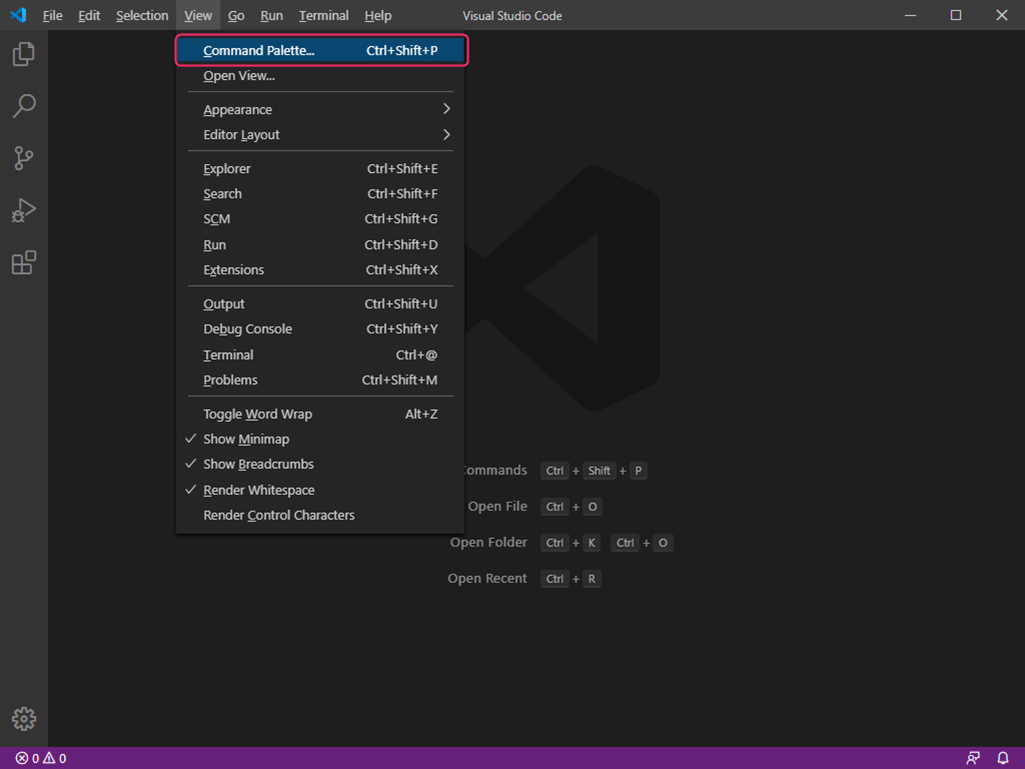Choose Terminal in the View menu list
The image size is (1025, 769).
tap(320, 355)
